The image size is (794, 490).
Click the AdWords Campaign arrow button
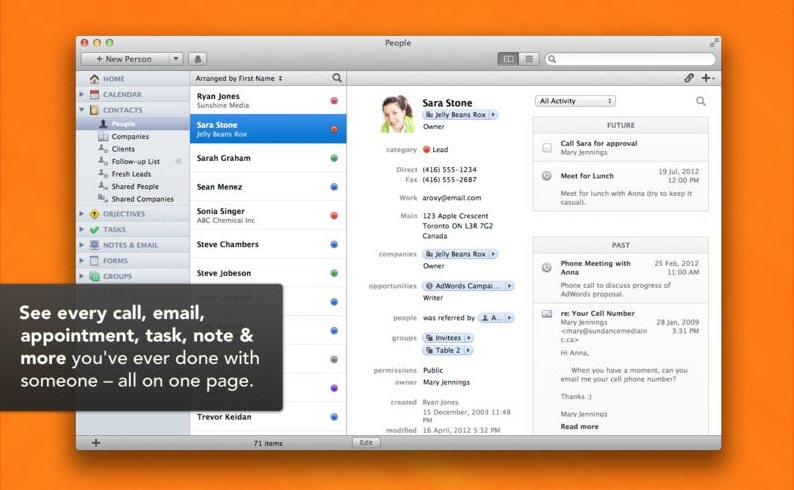tap(509, 286)
